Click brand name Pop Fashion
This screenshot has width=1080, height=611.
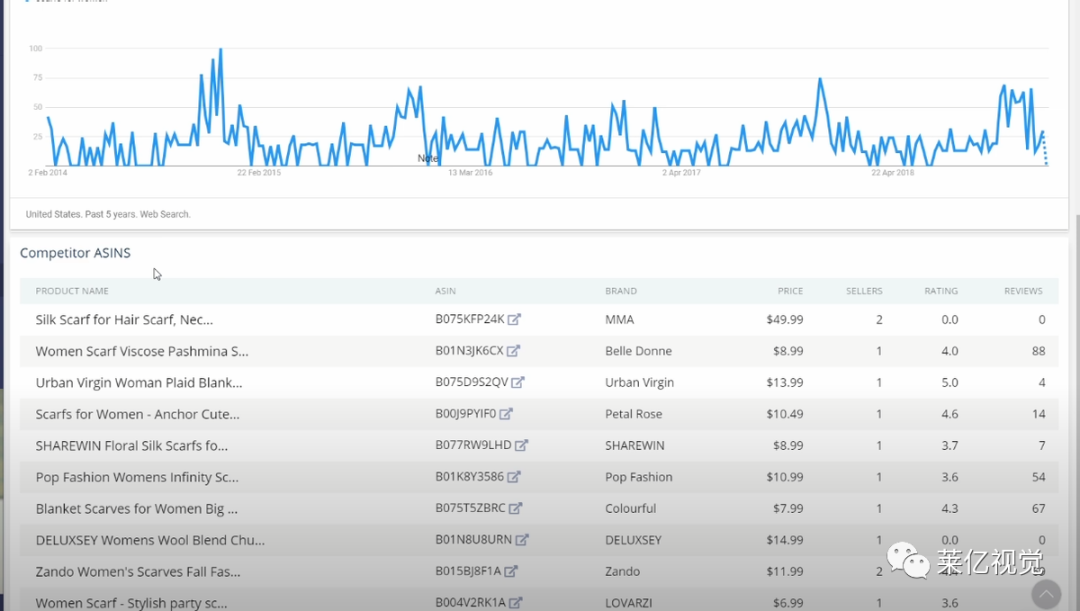tap(639, 477)
